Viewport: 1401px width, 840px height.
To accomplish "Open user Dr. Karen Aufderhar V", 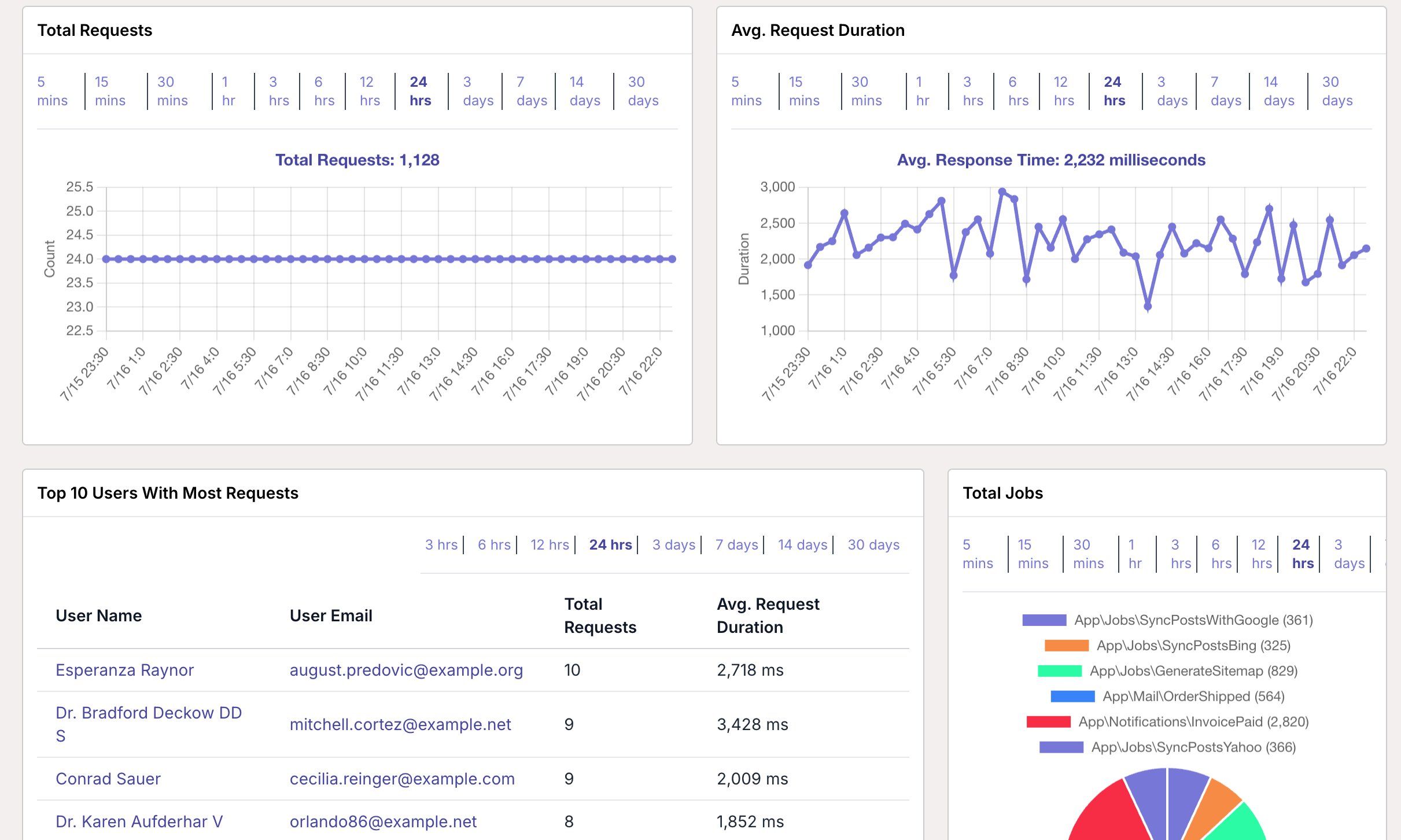I will tap(139, 821).
